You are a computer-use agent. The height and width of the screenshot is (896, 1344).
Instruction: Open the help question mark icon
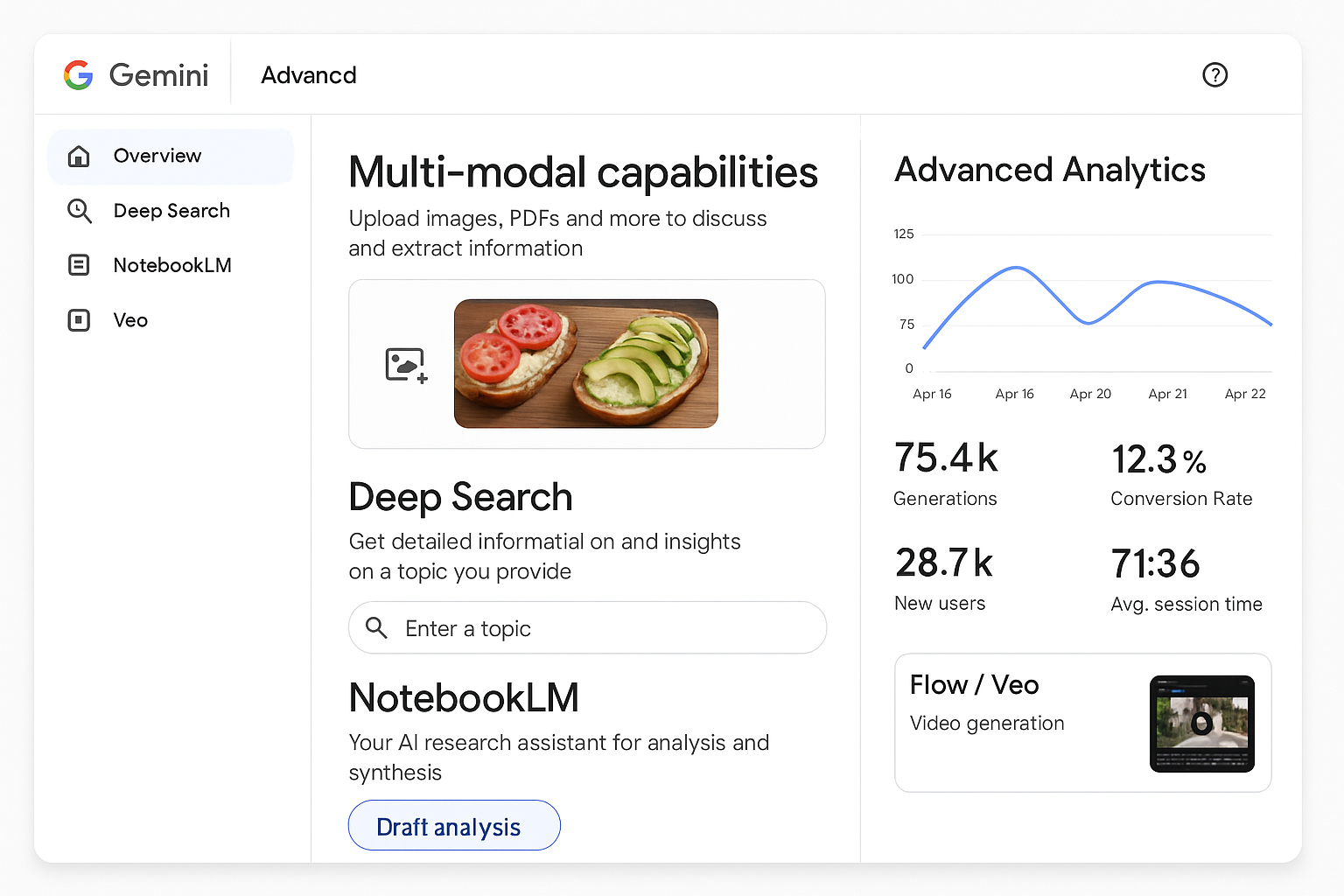pyautogui.click(x=1214, y=75)
